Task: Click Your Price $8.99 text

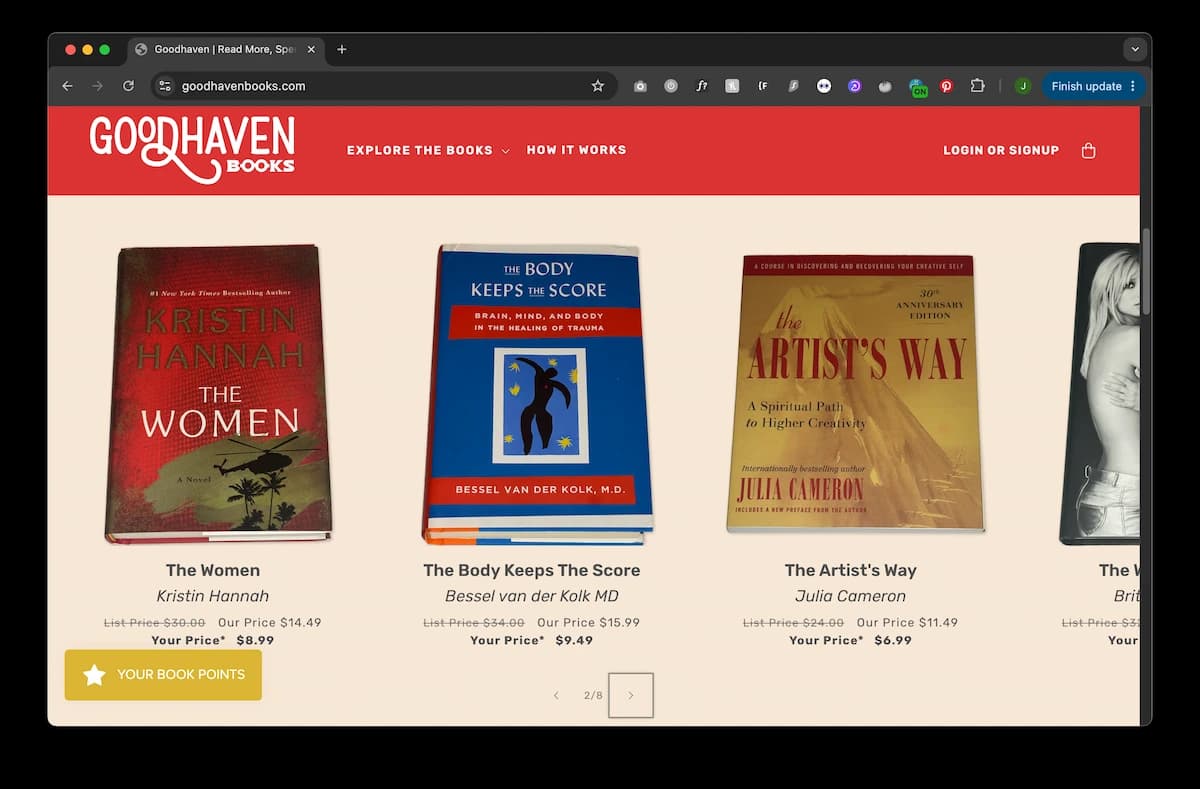Action: tap(213, 640)
